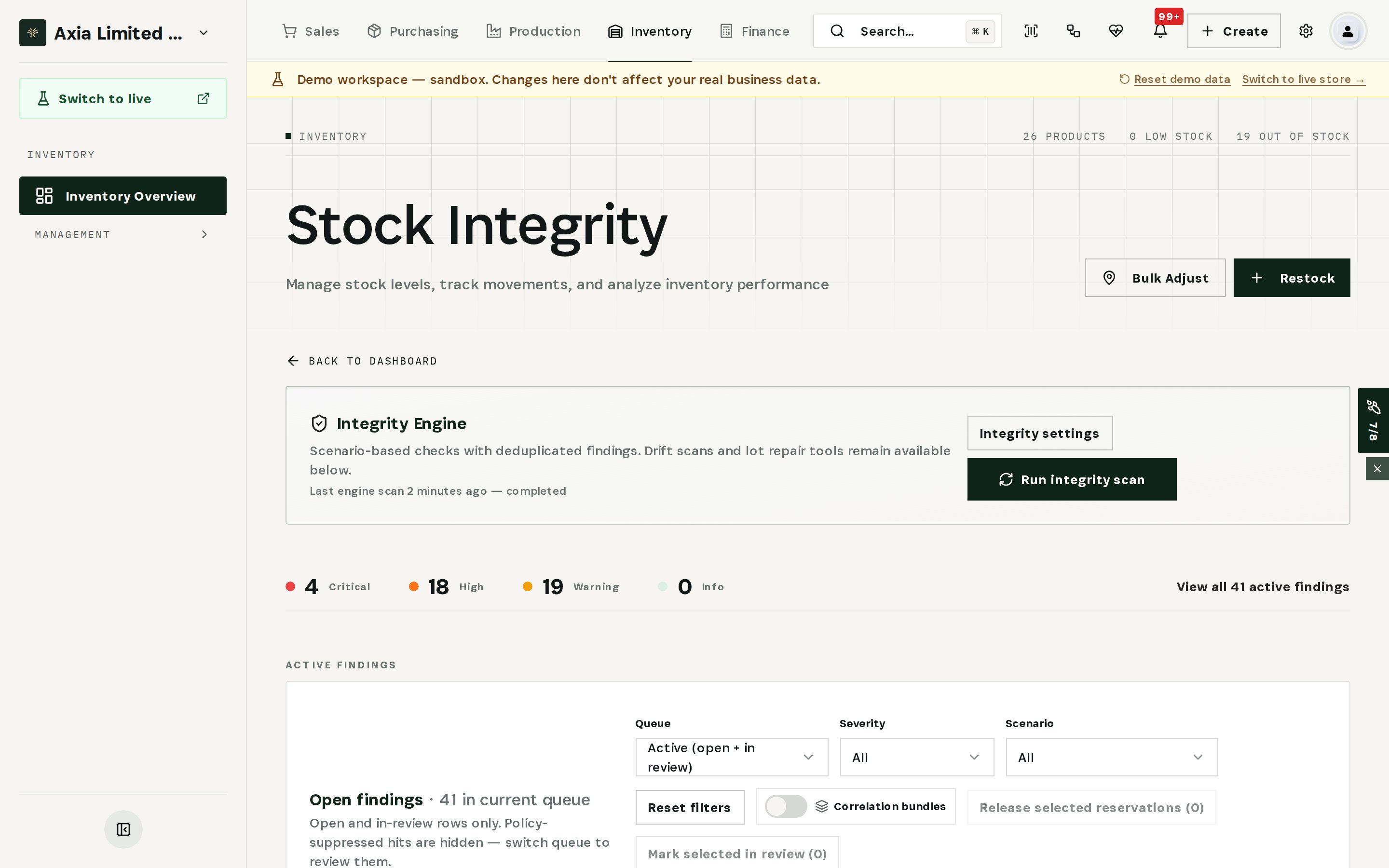Open the Finance tab
1389x868 pixels.
click(x=754, y=31)
